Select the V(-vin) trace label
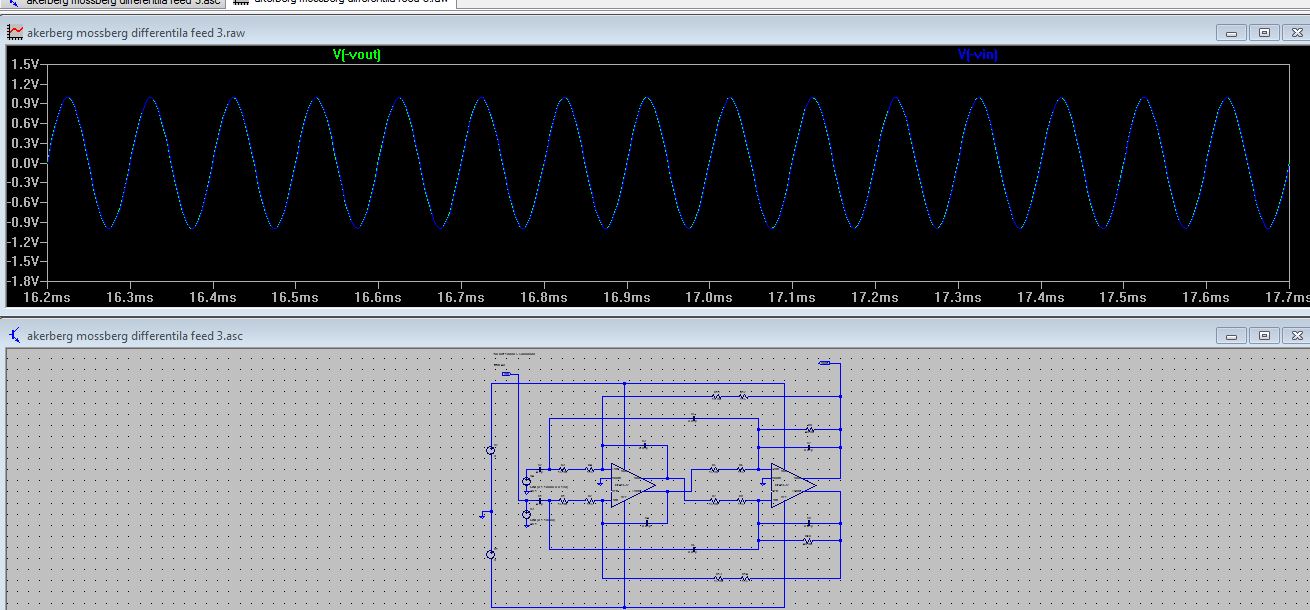The width and height of the screenshot is (1310, 610). tap(977, 55)
